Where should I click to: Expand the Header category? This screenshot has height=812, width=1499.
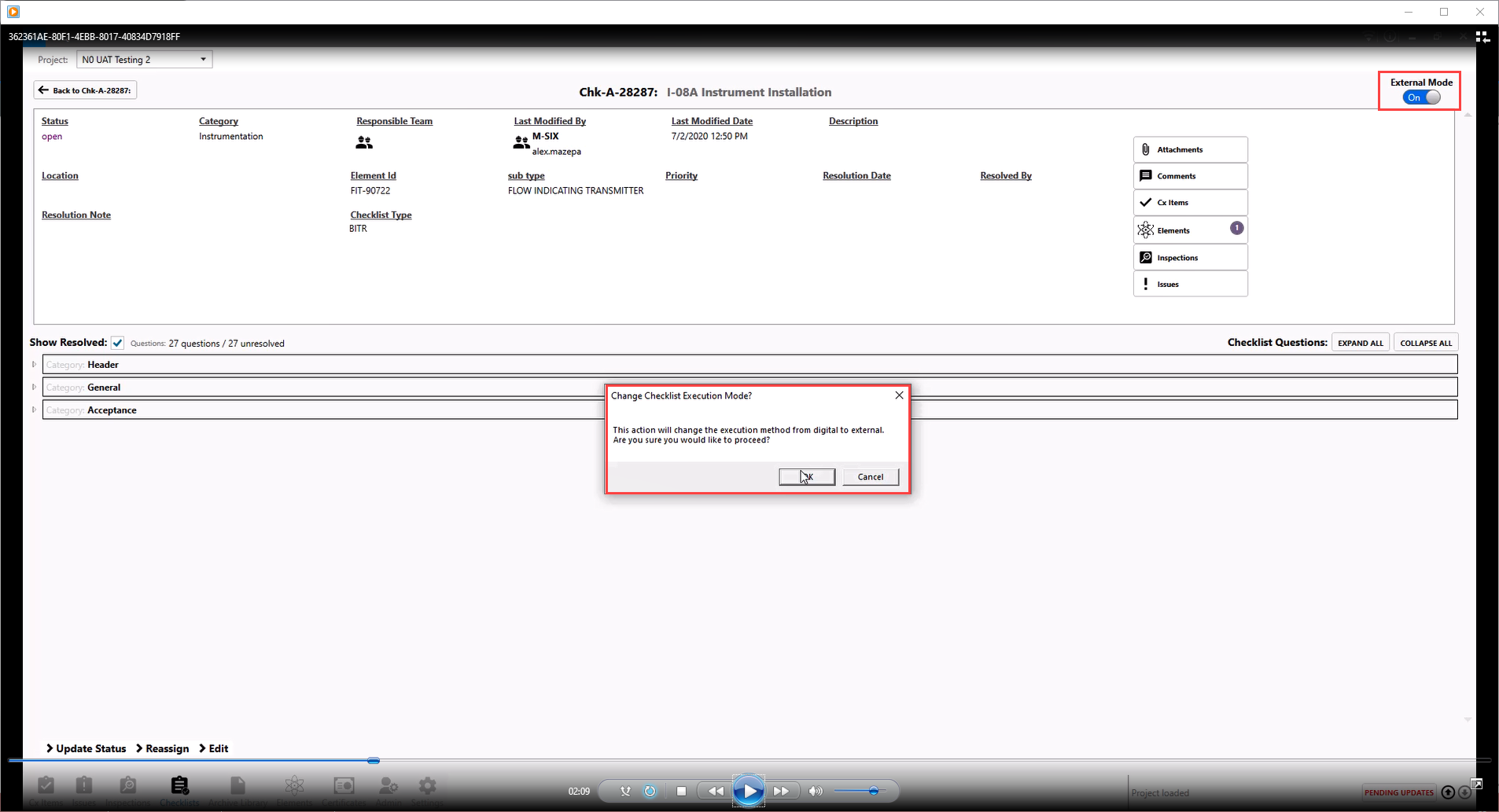click(35, 365)
